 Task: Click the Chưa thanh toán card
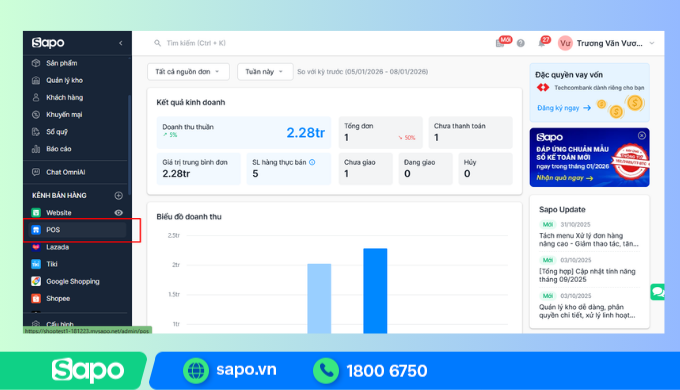click(x=471, y=132)
